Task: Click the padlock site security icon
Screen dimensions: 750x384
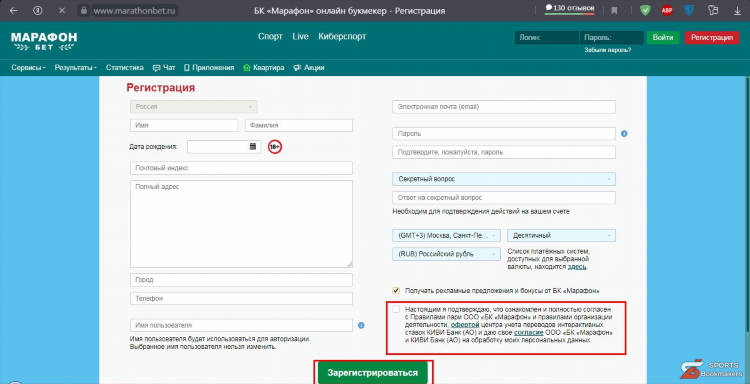Action: (x=84, y=11)
